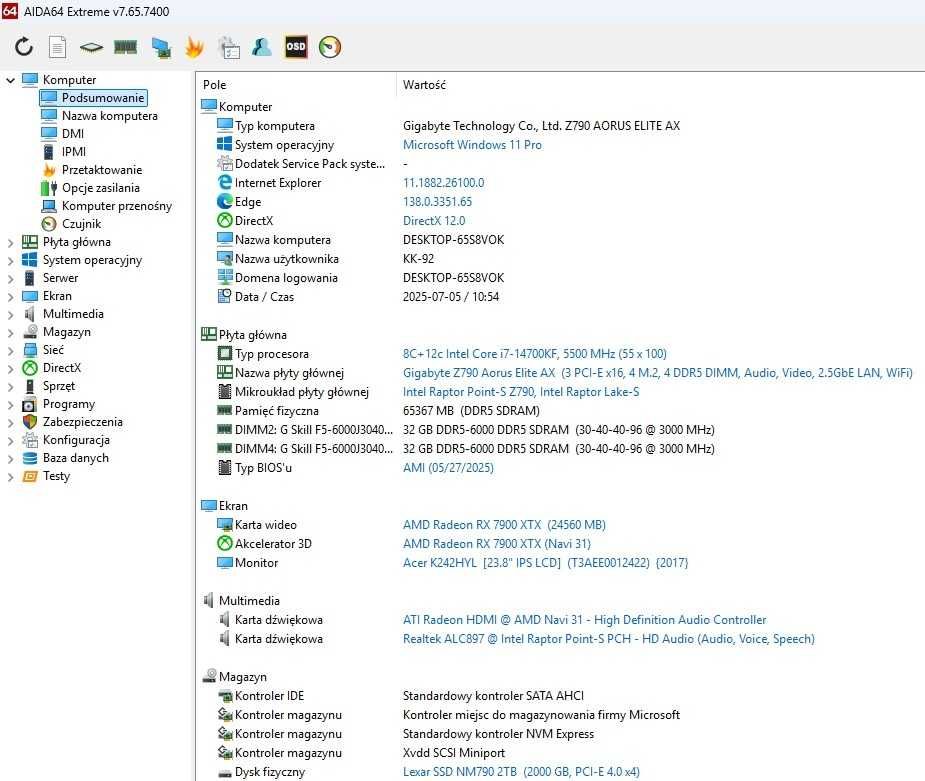Screen dimensions: 925x781
Task: Open the gauge sensor panel icon
Action: click(330, 47)
